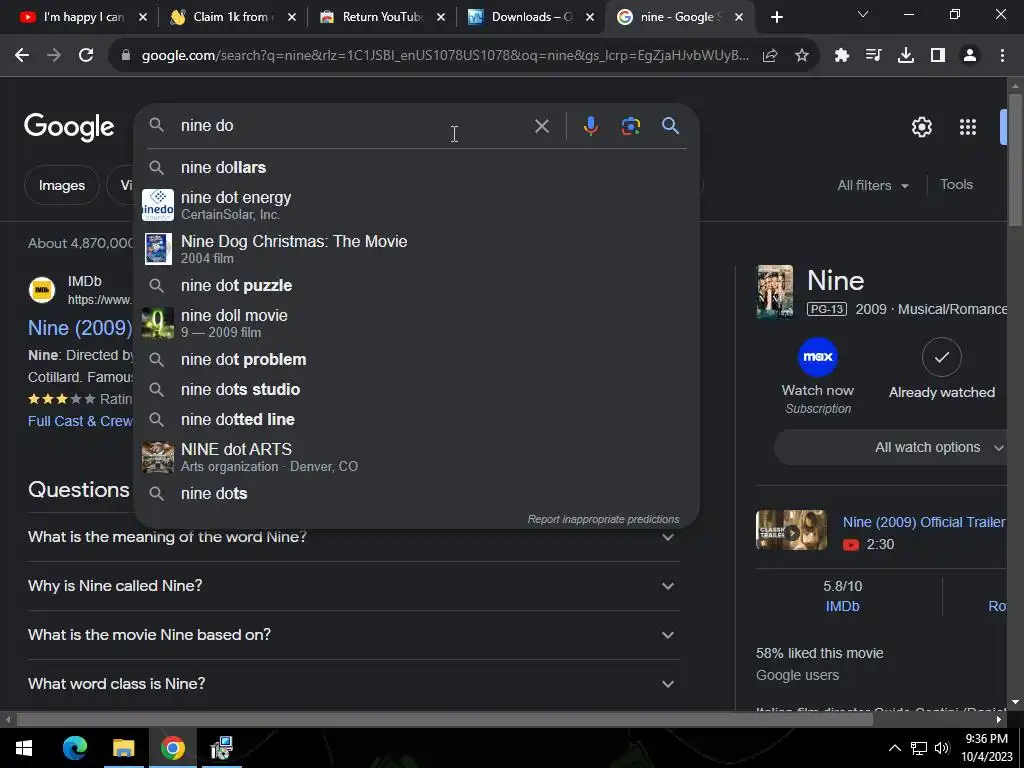Click the Chrome back arrow
Viewport: 1024px width, 768px height.
click(x=22, y=56)
